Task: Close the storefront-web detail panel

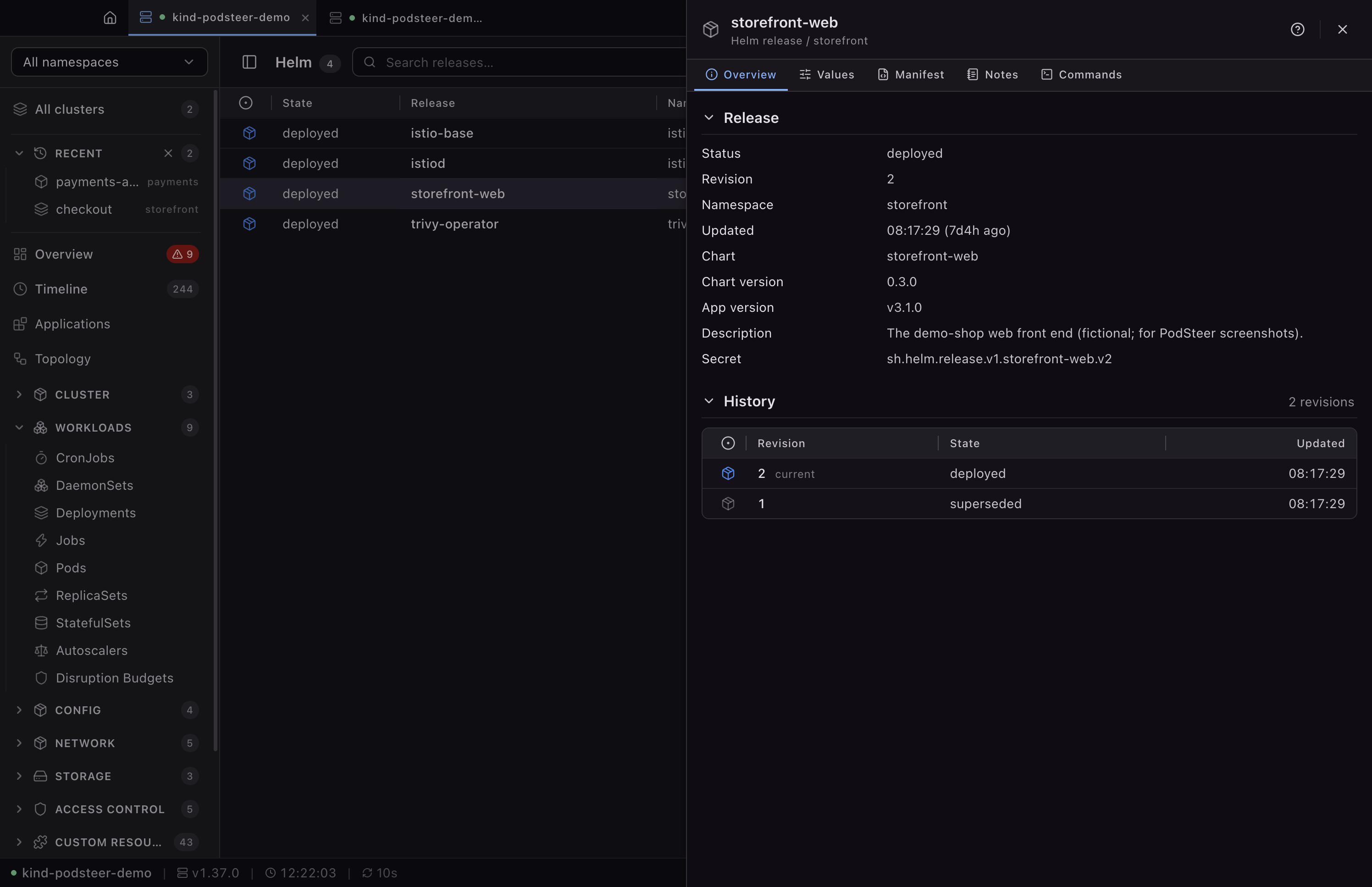Action: [1343, 29]
